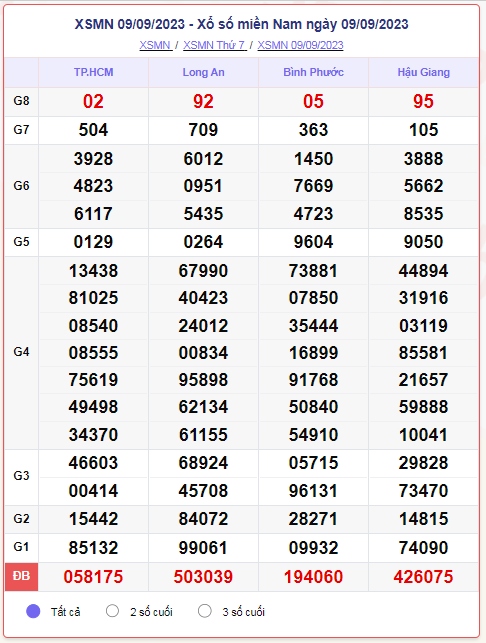Click Long An special prize 503039
486x643 pixels.
[203, 577]
